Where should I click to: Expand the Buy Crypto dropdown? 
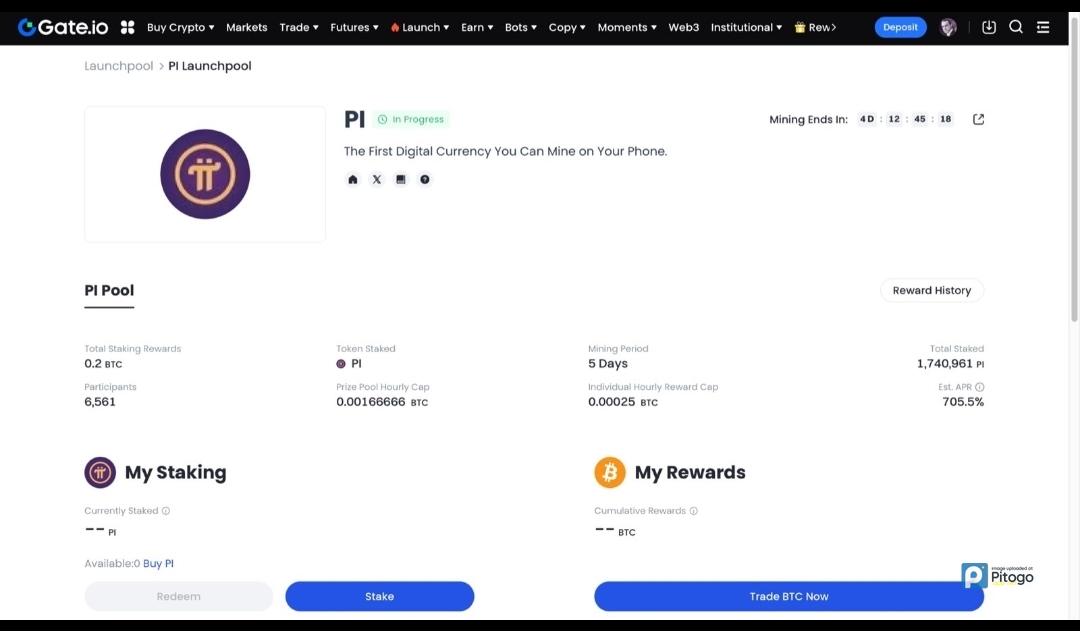[x=180, y=27]
